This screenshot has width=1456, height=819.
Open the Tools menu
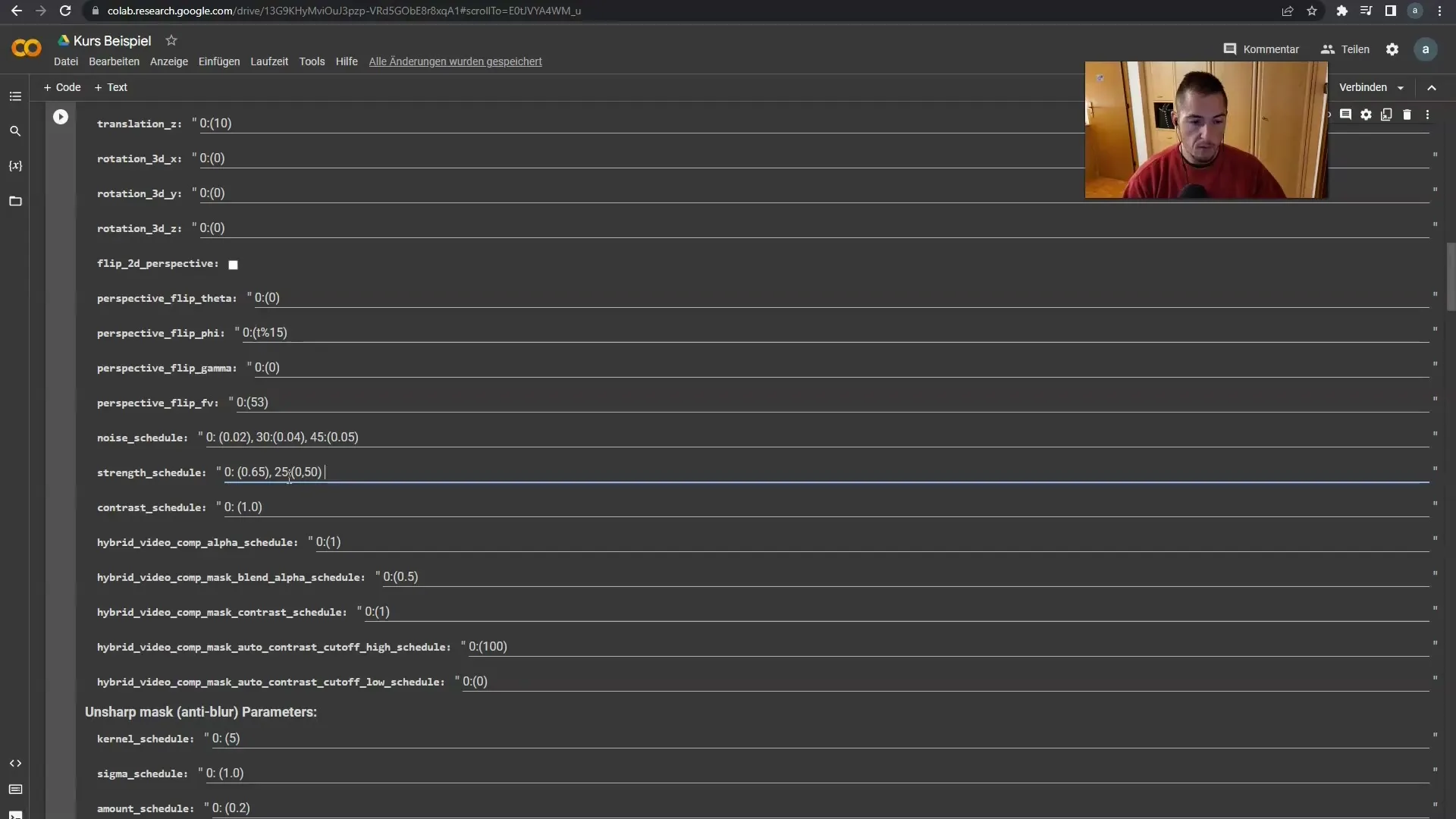tap(312, 61)
